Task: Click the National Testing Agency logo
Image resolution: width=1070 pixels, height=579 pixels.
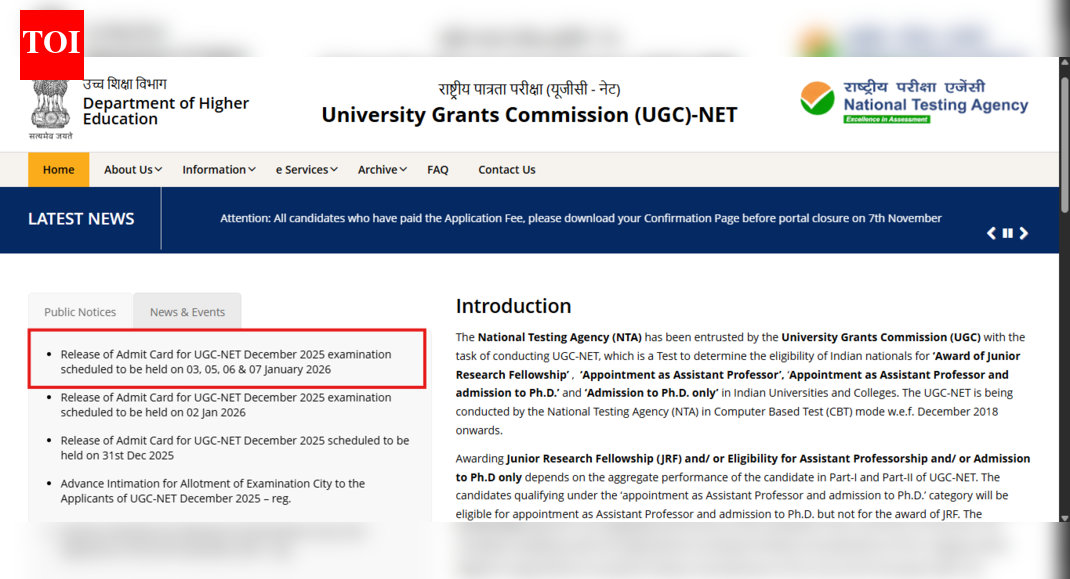Action: (x=914, y=102)
